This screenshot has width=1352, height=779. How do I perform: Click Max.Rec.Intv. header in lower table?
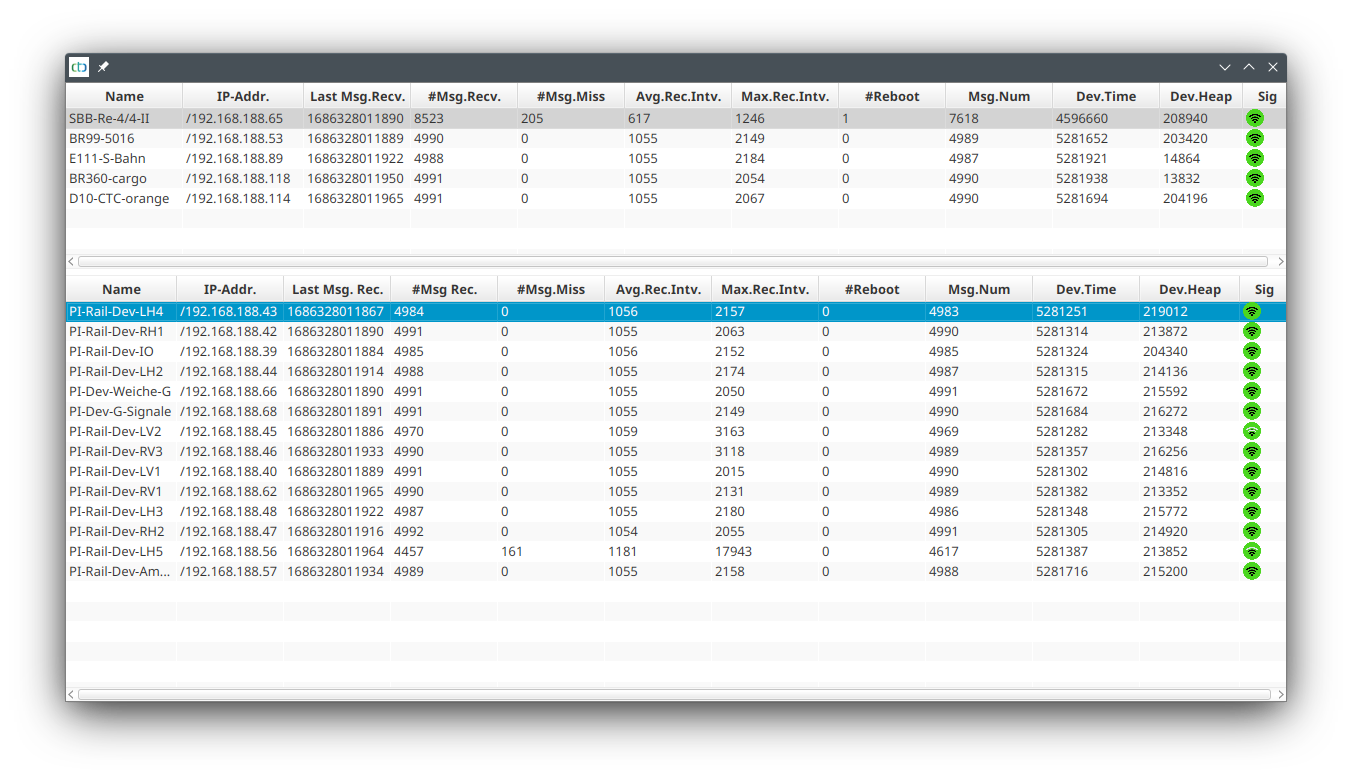click(764, 289)
